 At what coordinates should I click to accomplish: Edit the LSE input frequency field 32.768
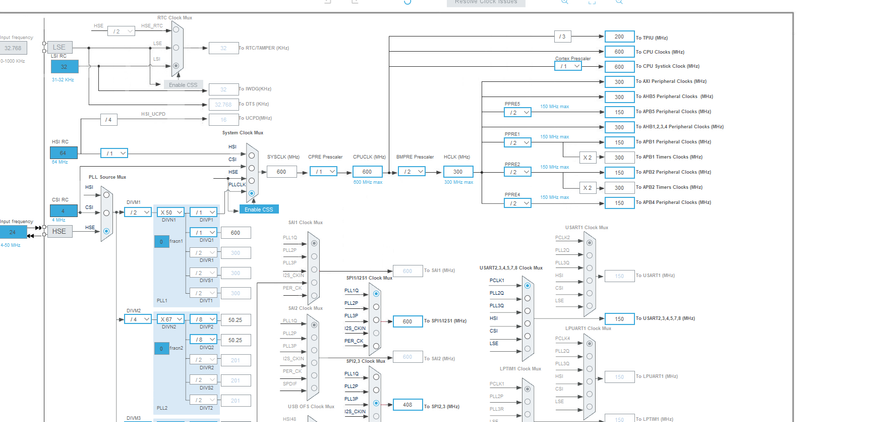click(x=13, y=48)
